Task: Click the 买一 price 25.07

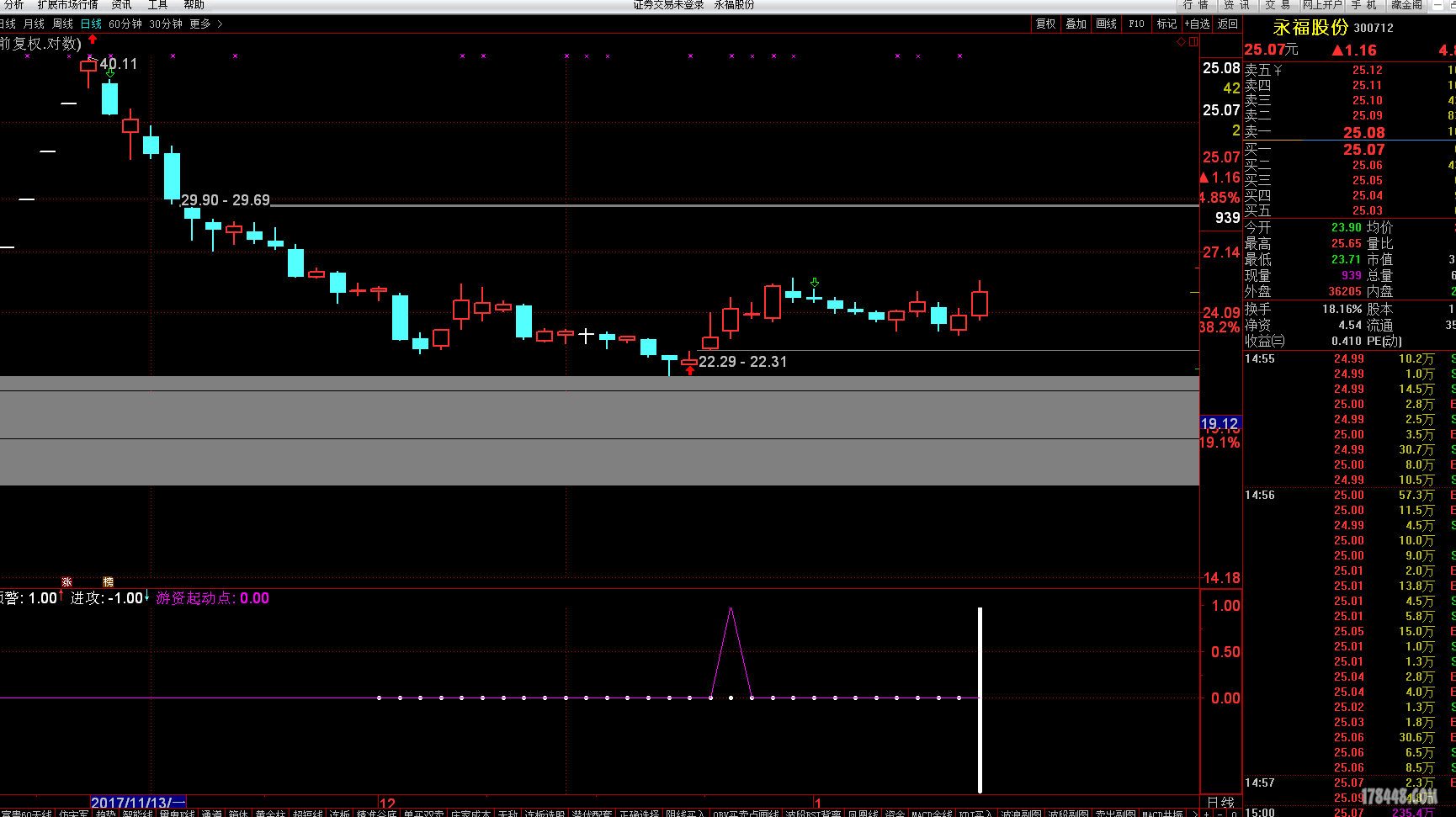Action: coord(1364,150)
